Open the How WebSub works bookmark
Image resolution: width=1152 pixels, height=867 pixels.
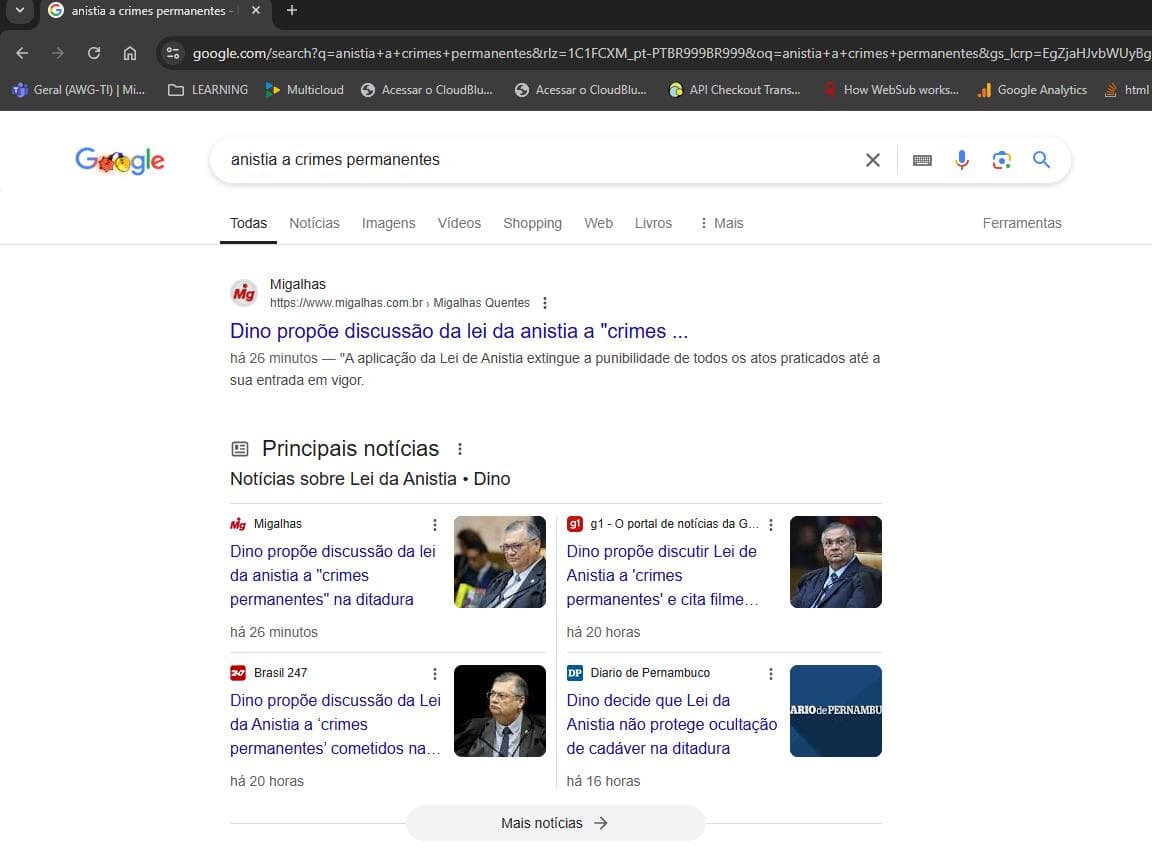coord(890,90)
